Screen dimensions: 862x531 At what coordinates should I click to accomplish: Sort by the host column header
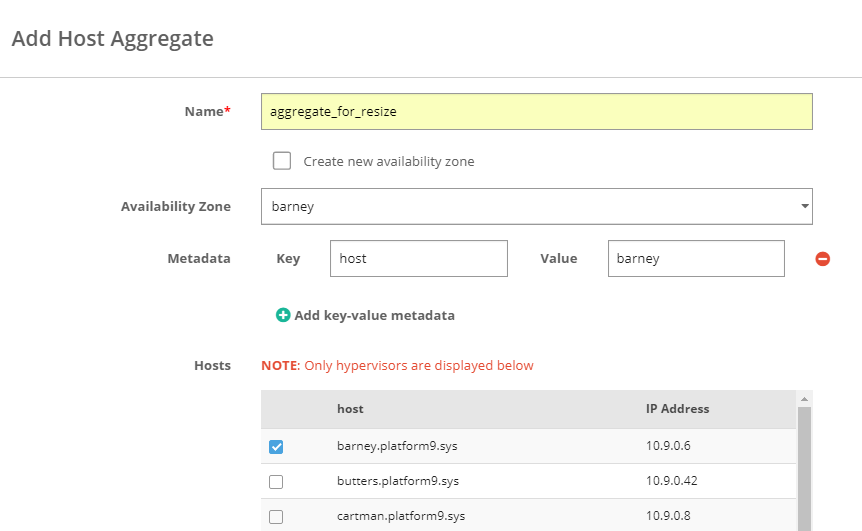[x=350, y=409]
